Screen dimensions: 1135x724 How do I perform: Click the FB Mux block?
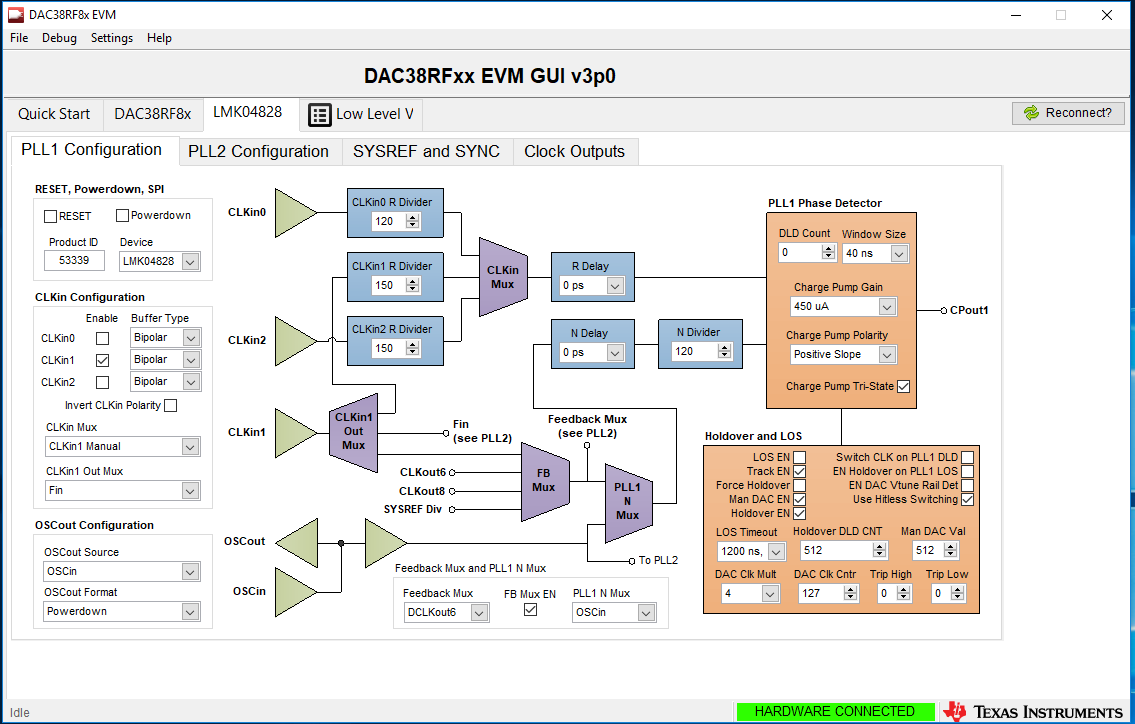pyautogui.click(x=544, y=482)
